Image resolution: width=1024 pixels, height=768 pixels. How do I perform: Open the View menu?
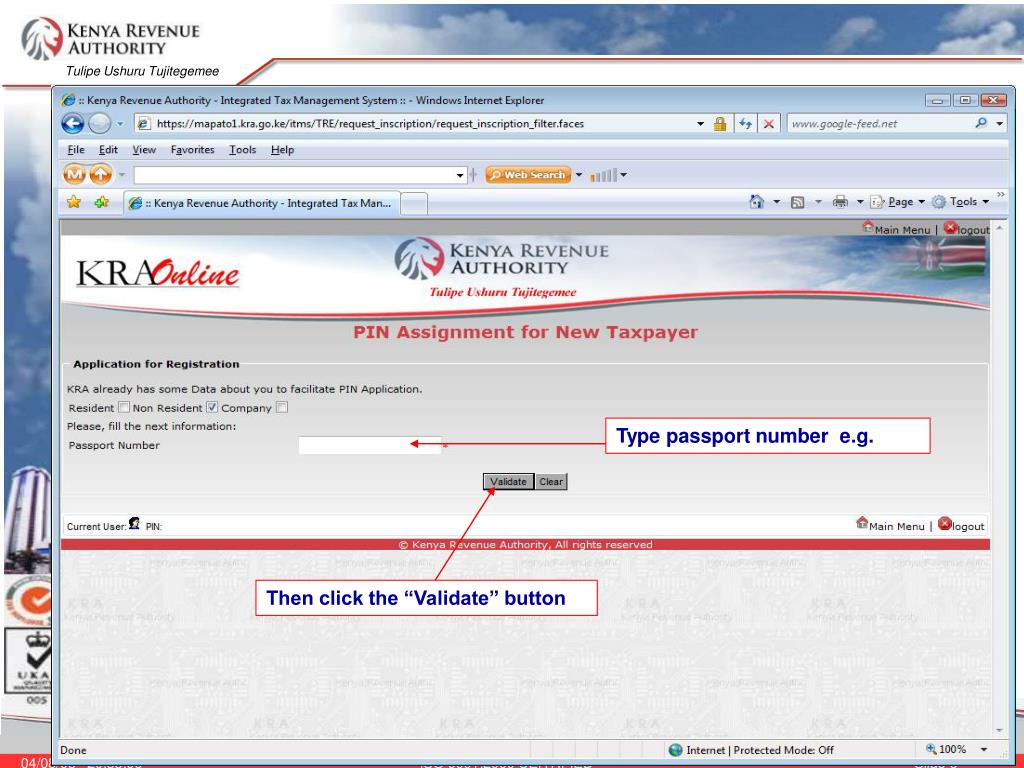(144, 150)
